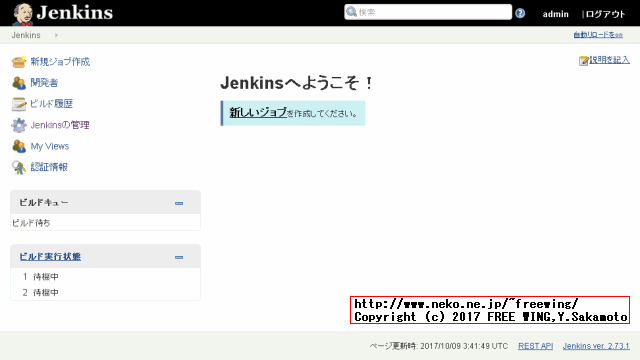The width and height of the screenshot is (640, 360).
Task: Click ビルドキュー panel title
Action: (x=44, y=202)
